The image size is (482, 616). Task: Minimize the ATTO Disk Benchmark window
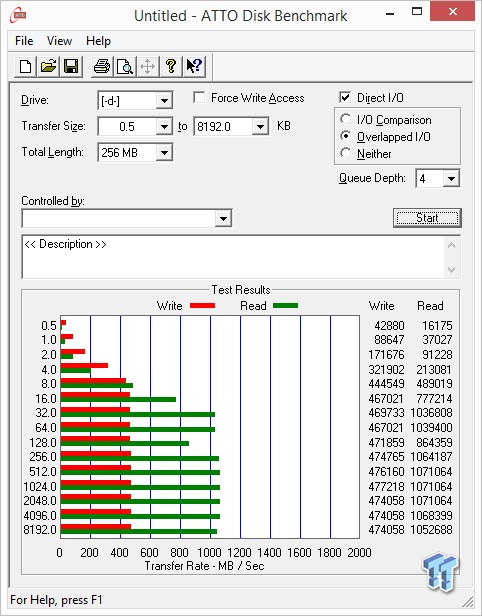390,14
